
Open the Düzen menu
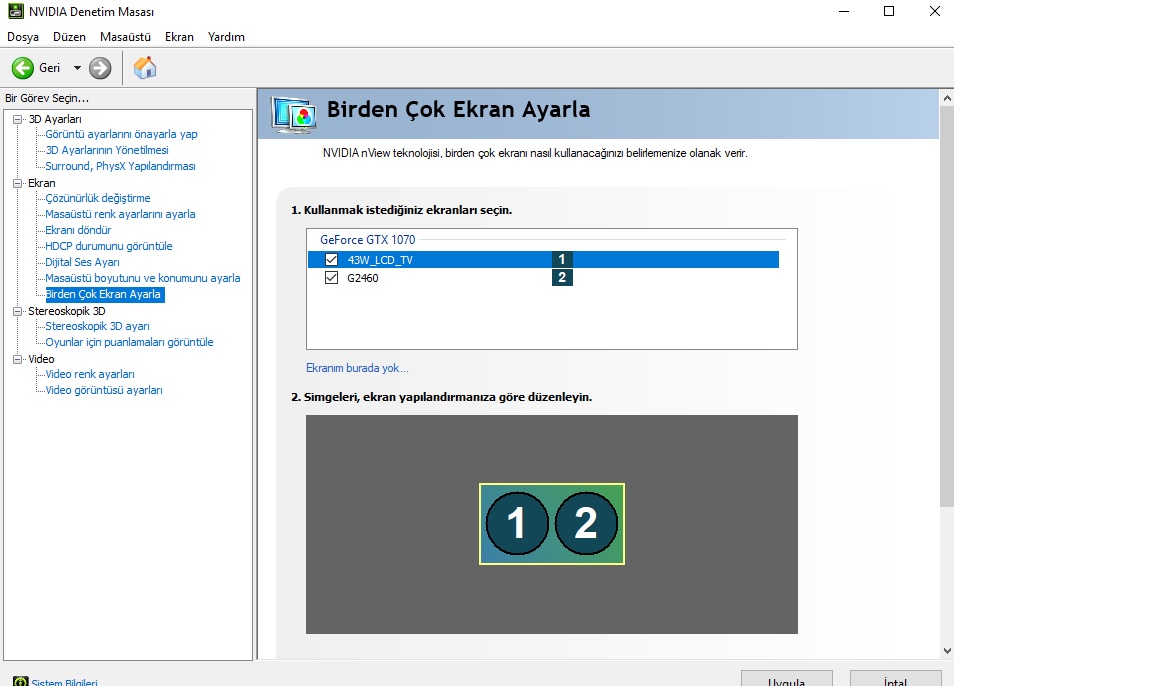coord(69,37)
